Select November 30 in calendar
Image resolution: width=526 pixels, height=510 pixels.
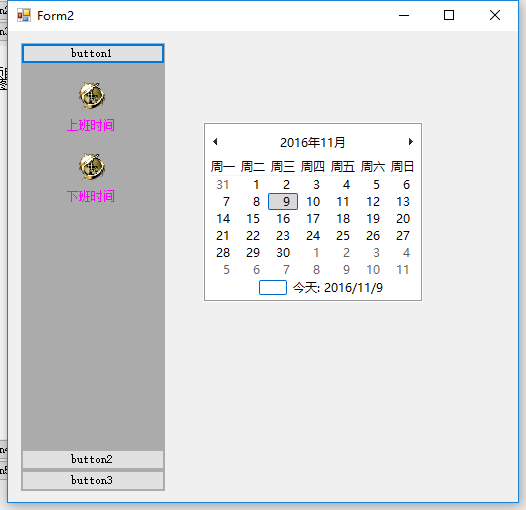click(283, 253)
